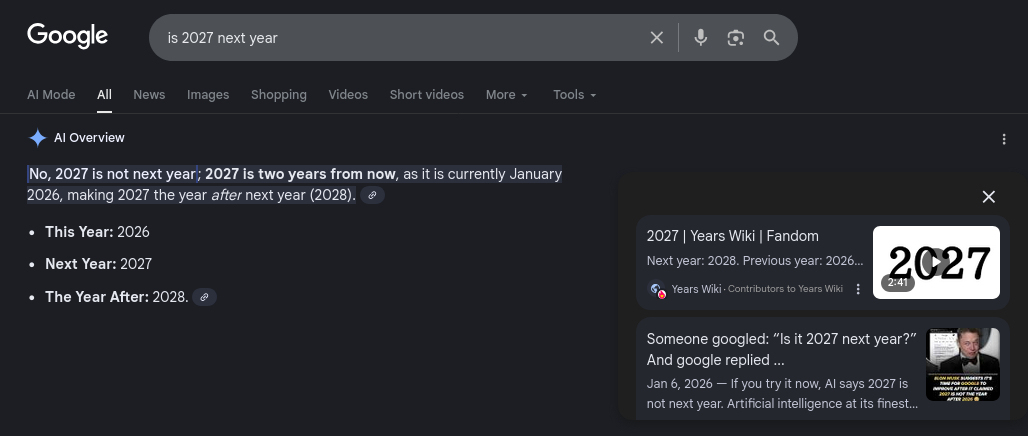
Task: Switch to AI Mode tab
Action: point(51,95)
